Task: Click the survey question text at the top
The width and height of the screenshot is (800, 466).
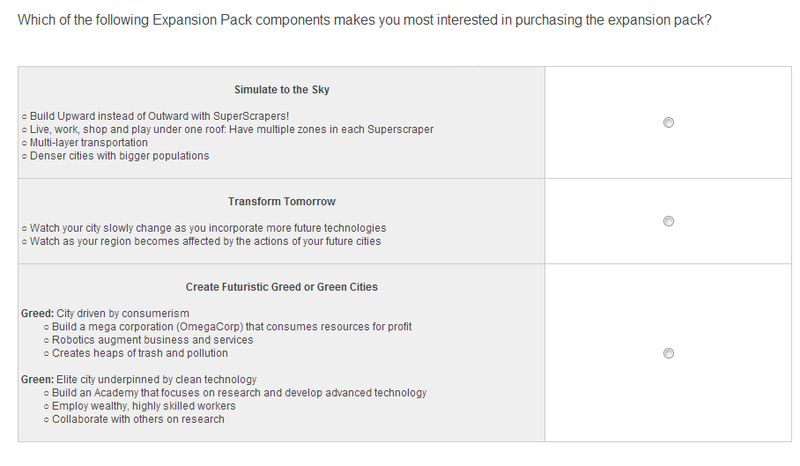Action: tap(364, 20)
